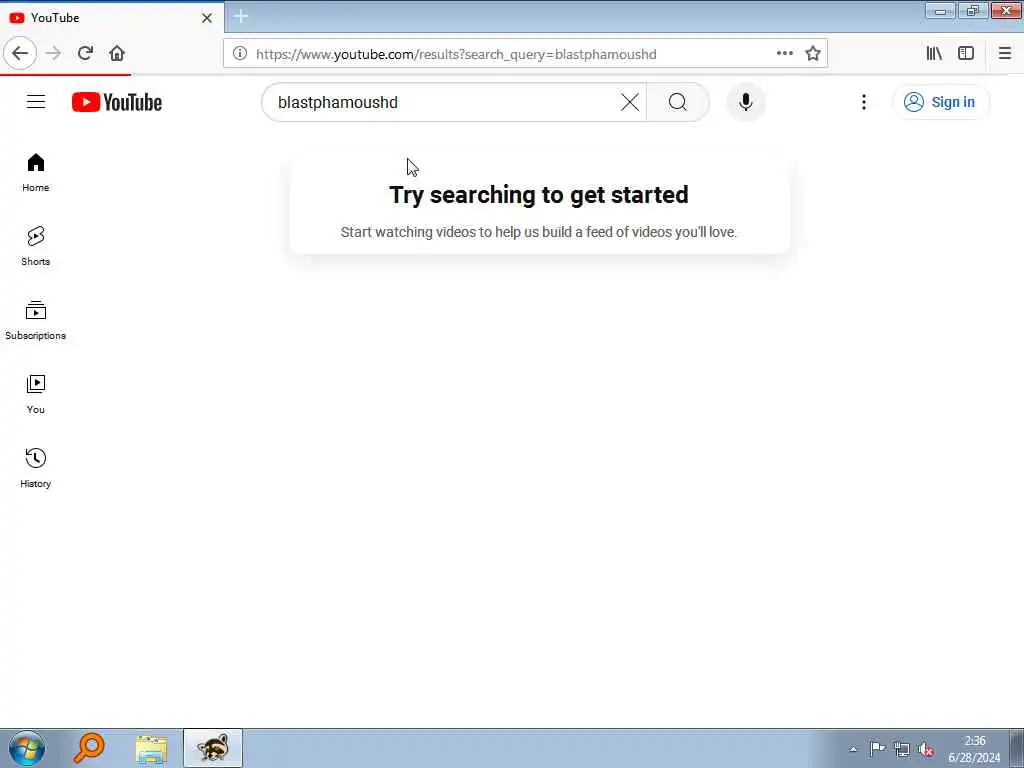Go to browser home page
The height and width of the screenshot is (768, 1024).
click(117, 54)
